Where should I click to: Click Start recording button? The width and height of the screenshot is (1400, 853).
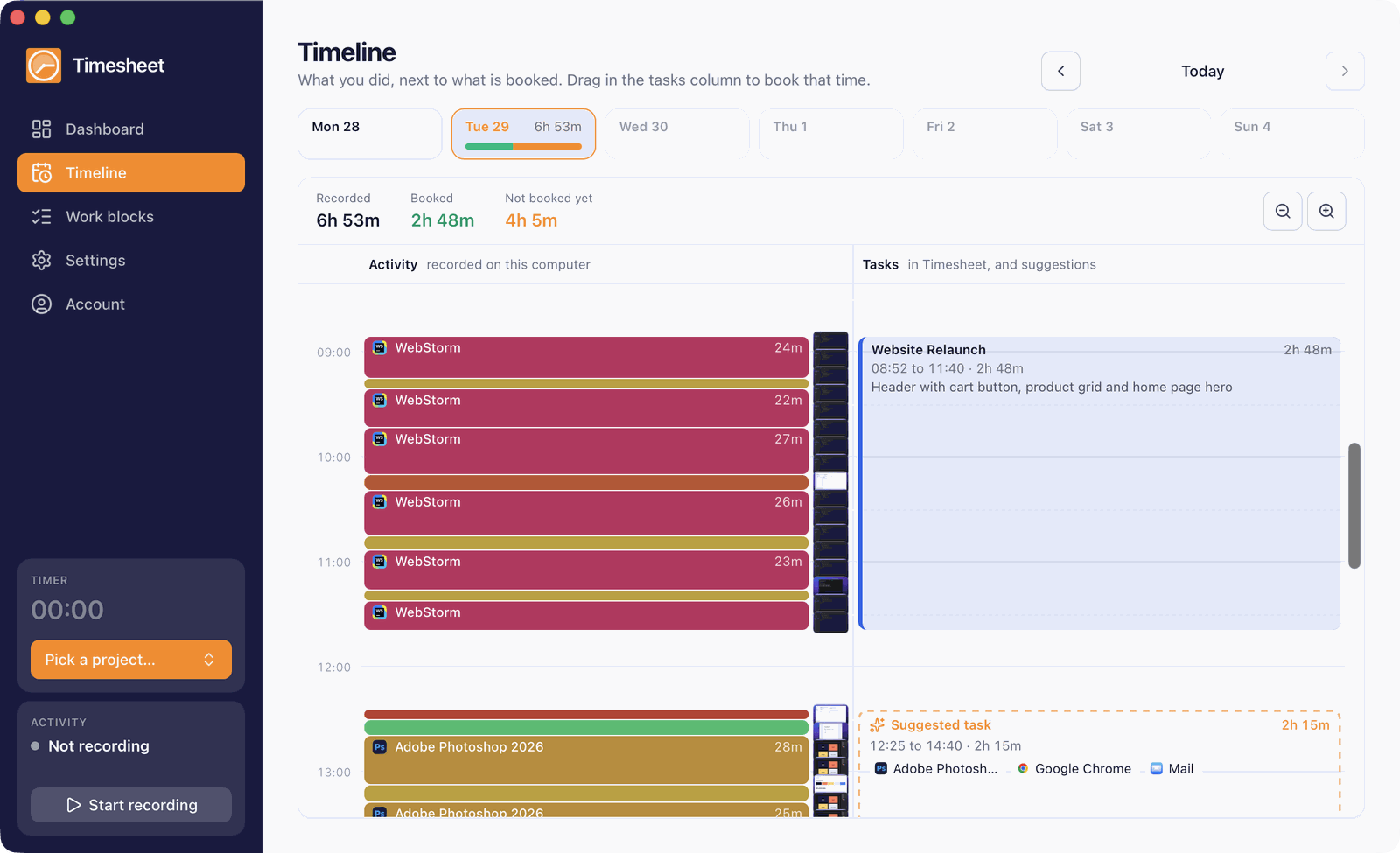[131, 805]
